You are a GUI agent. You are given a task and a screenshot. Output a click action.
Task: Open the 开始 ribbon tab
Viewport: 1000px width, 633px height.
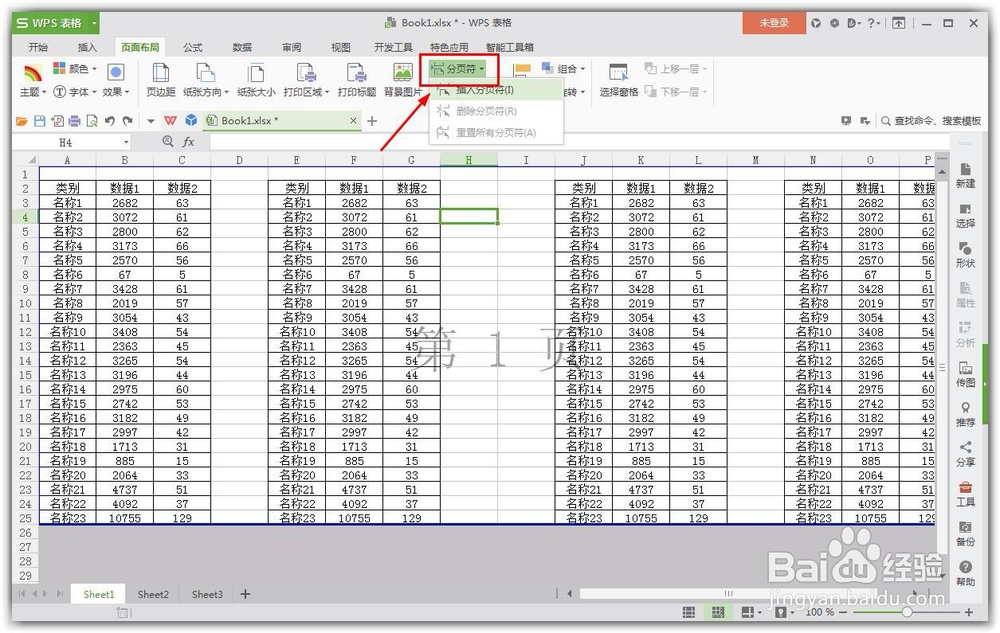pos(38,47)
